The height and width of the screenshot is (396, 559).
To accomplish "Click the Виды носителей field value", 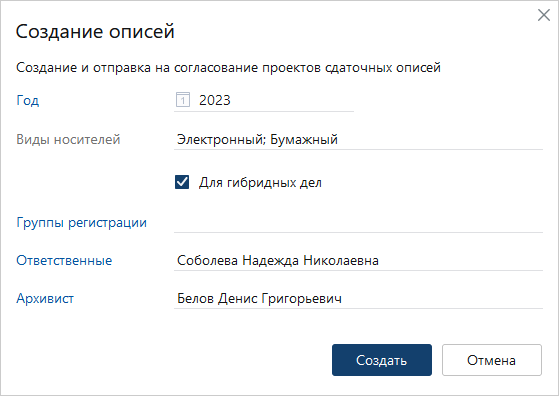I will point(358,139).
